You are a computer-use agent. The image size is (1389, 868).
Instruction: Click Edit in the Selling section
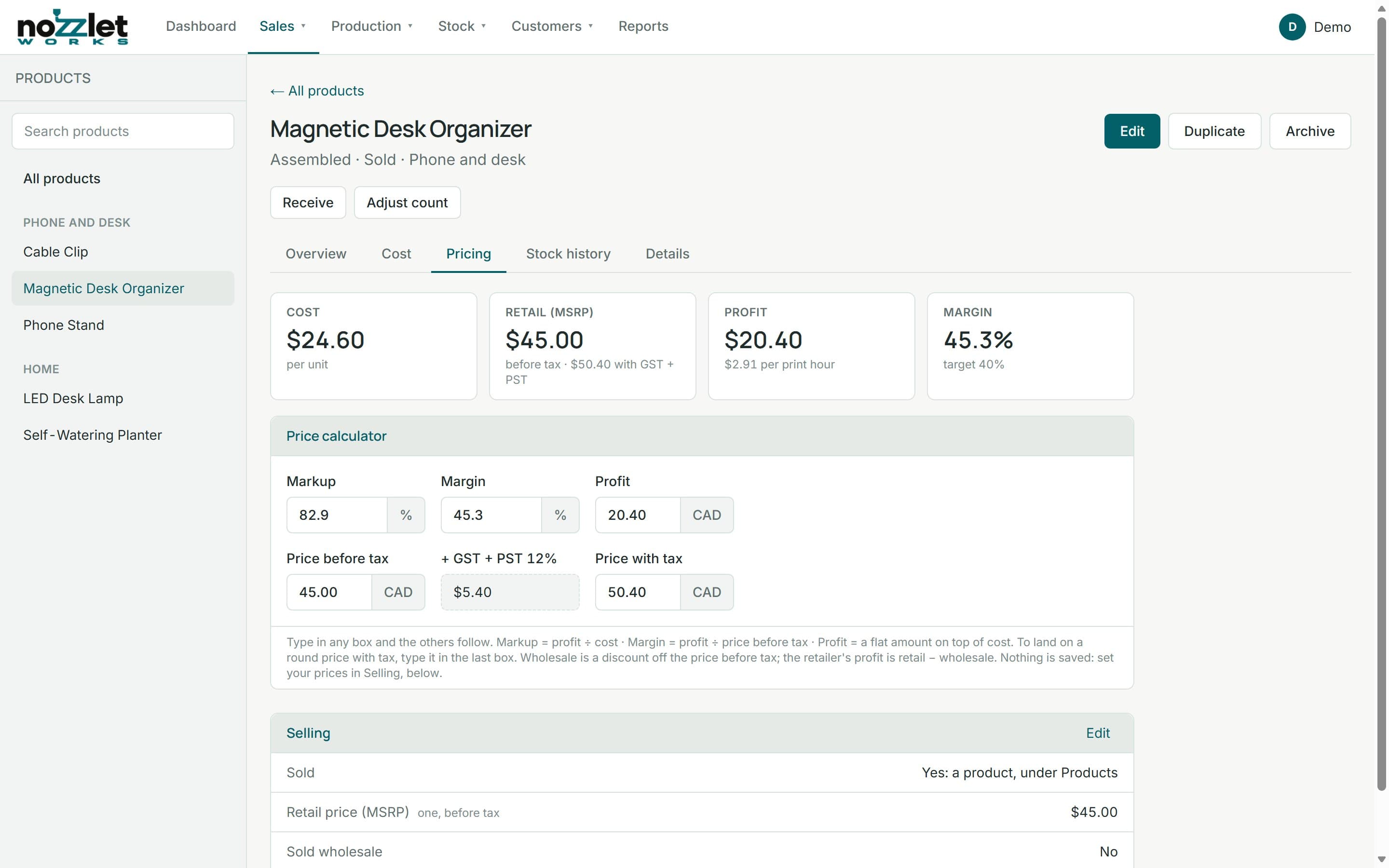point(1097,733)
